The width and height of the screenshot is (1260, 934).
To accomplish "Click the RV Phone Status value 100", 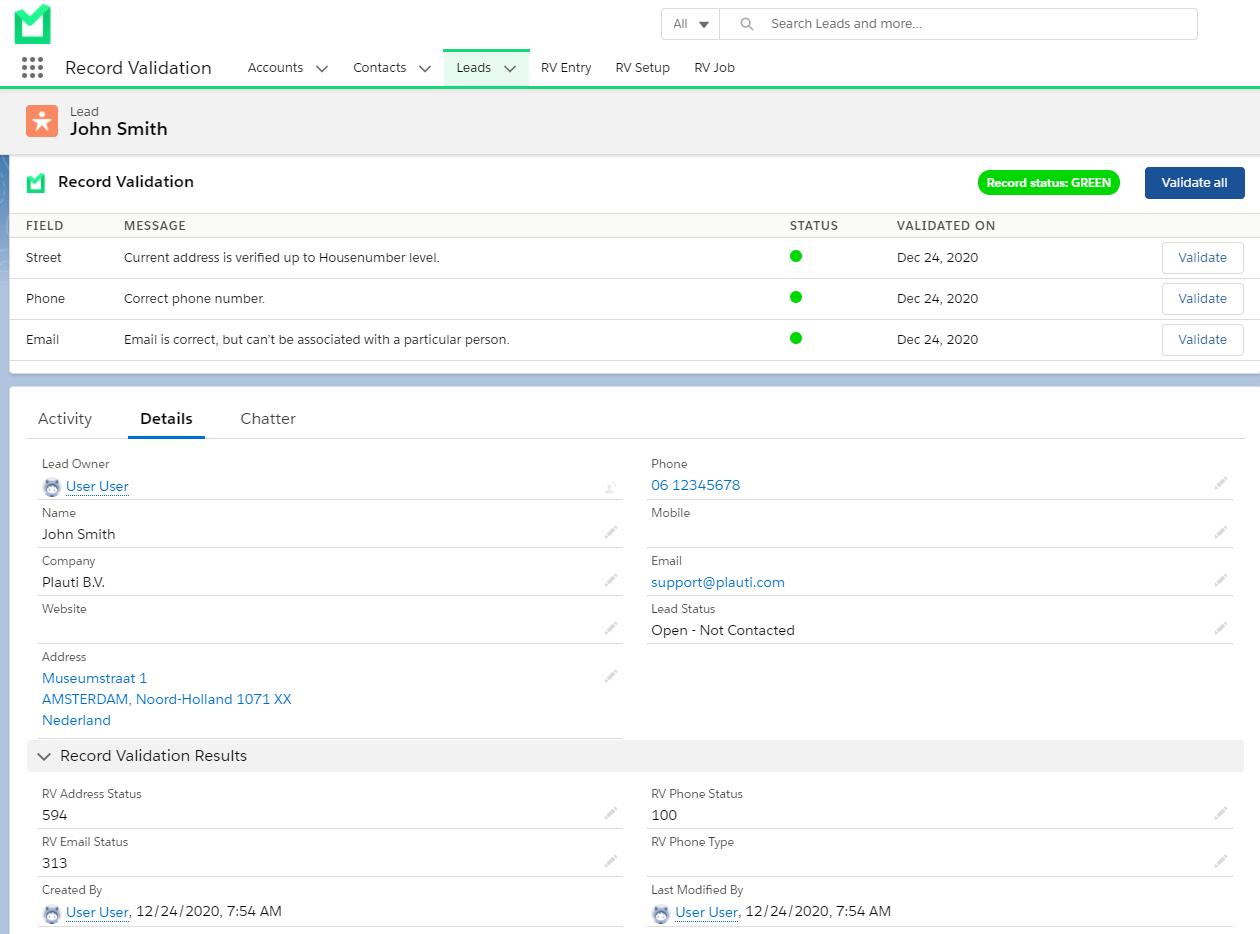I will coord(664,815).
